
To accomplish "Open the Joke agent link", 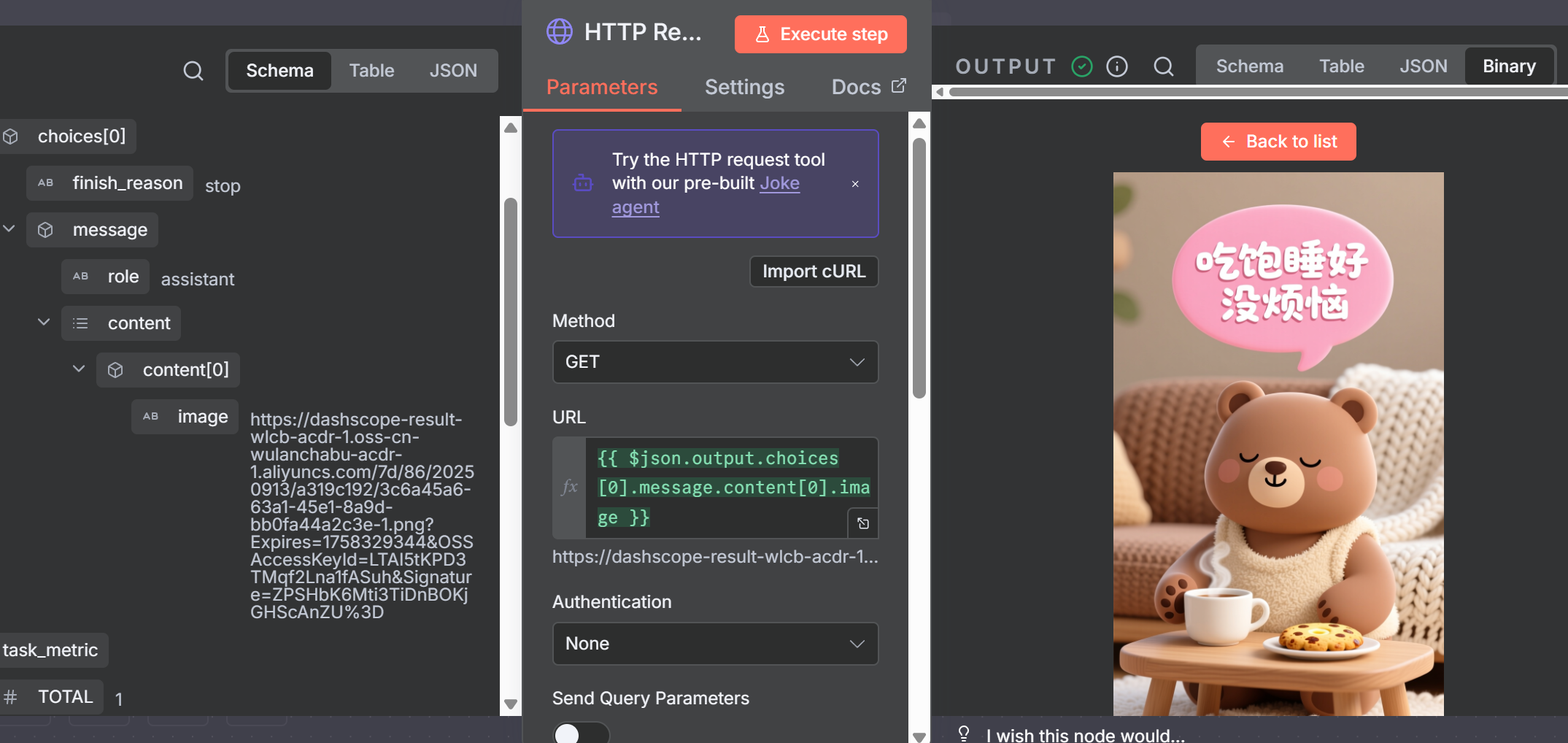I will 779,183.
